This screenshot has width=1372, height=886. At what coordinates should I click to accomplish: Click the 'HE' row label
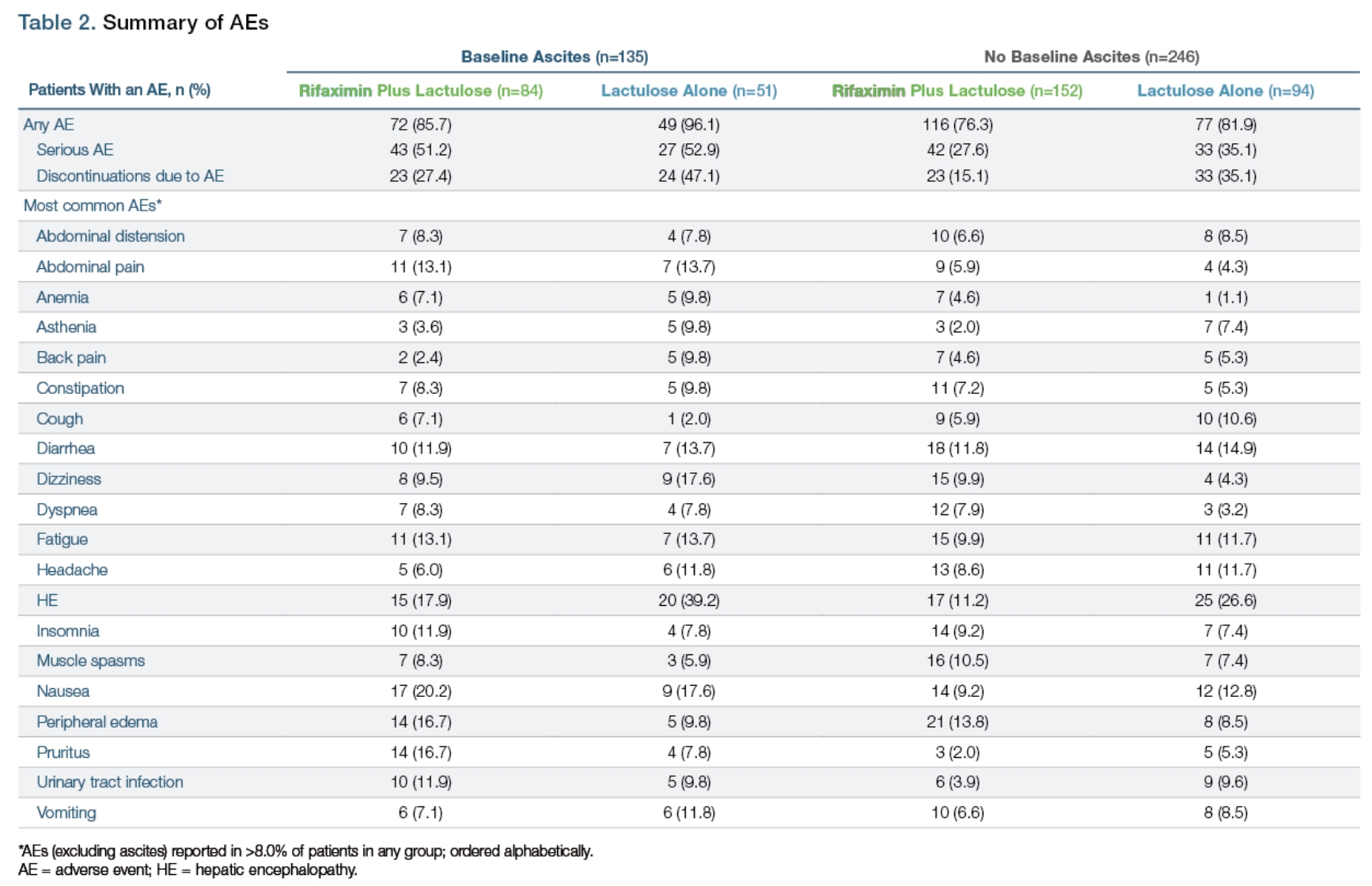click(47, 600)
